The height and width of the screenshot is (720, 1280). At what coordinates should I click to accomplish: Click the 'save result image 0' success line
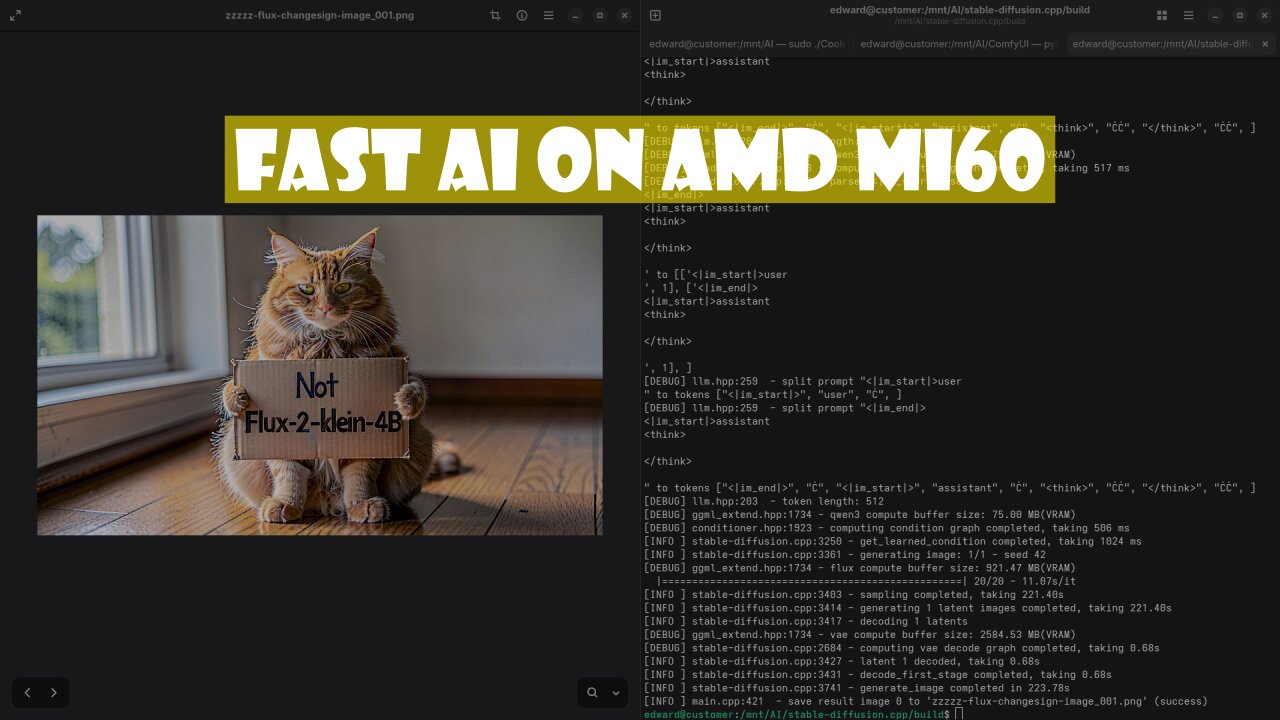tap(926, 701)
